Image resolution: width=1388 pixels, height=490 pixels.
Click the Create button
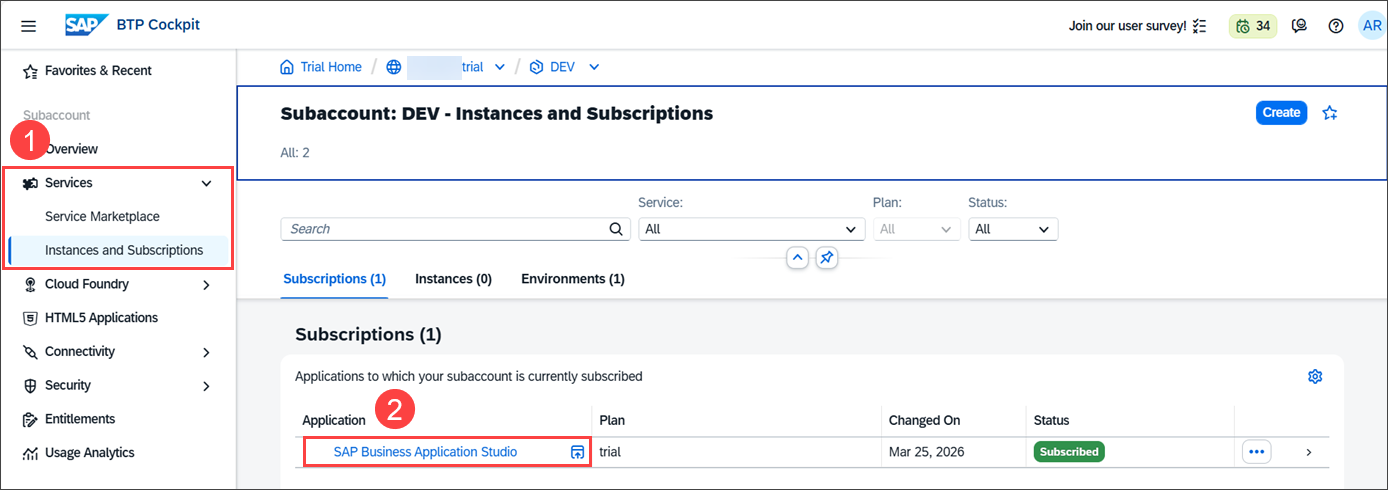coord(1281,113)
